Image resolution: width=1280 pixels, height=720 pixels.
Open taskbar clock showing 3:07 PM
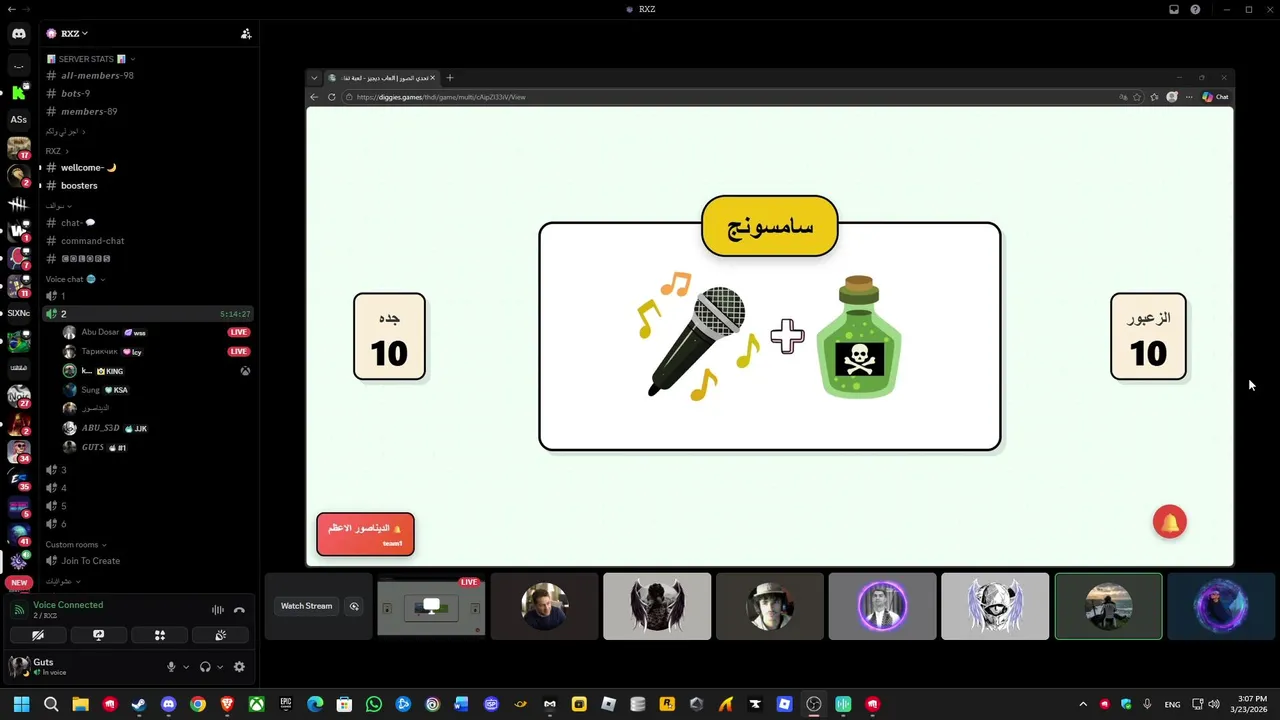tap(1252, 704)
